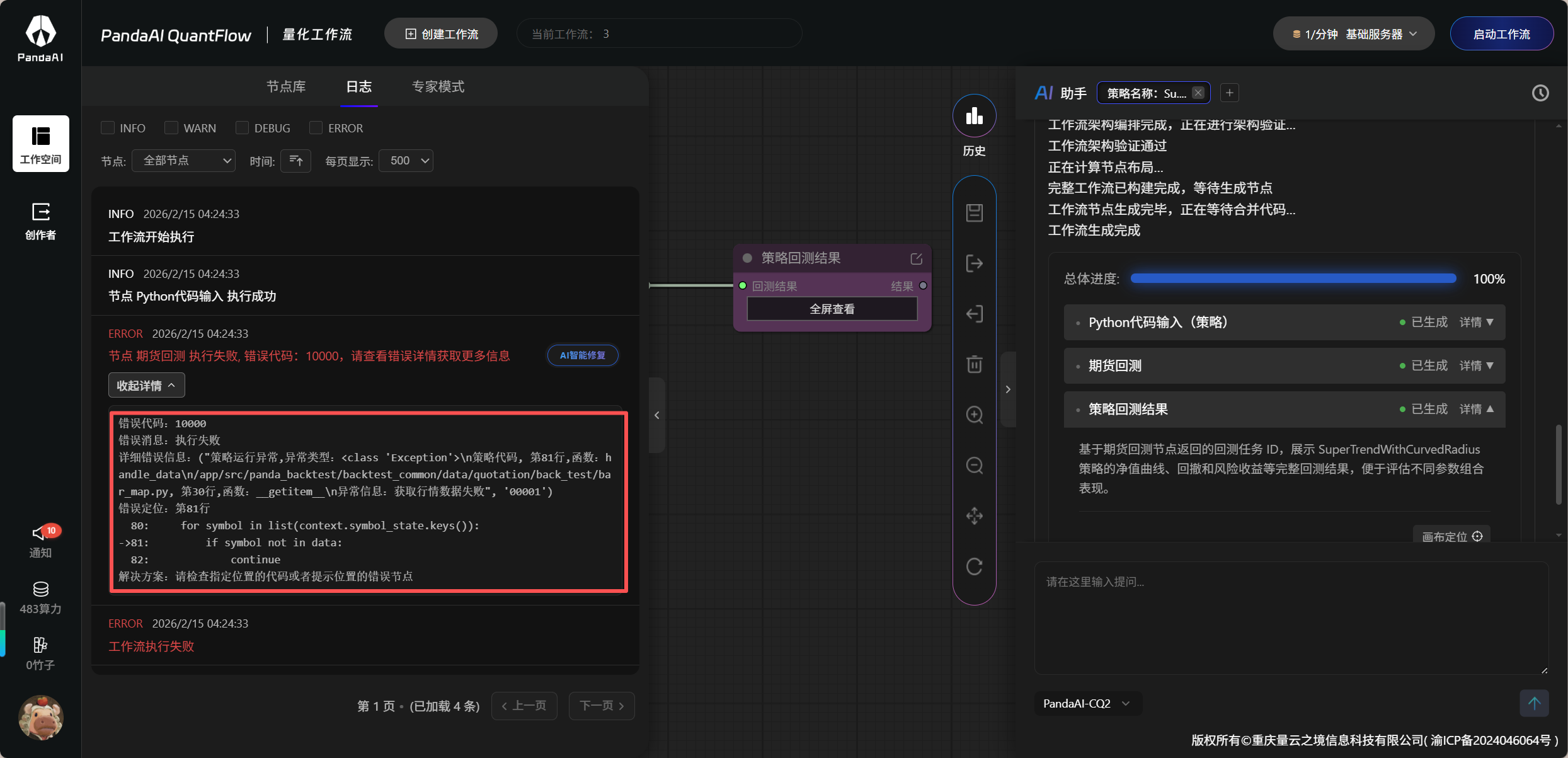Click the log entry 工作流开始执行

[151, 237]
